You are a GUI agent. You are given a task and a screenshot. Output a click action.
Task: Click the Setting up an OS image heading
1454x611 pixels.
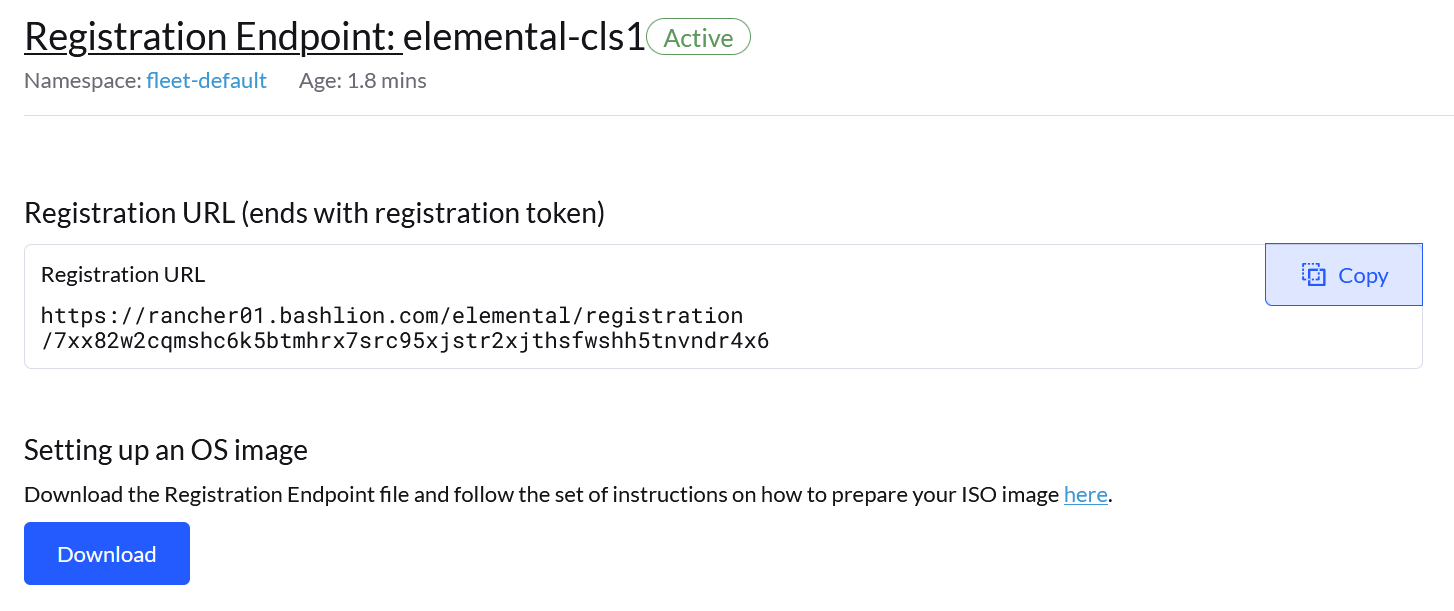point(166,449)
